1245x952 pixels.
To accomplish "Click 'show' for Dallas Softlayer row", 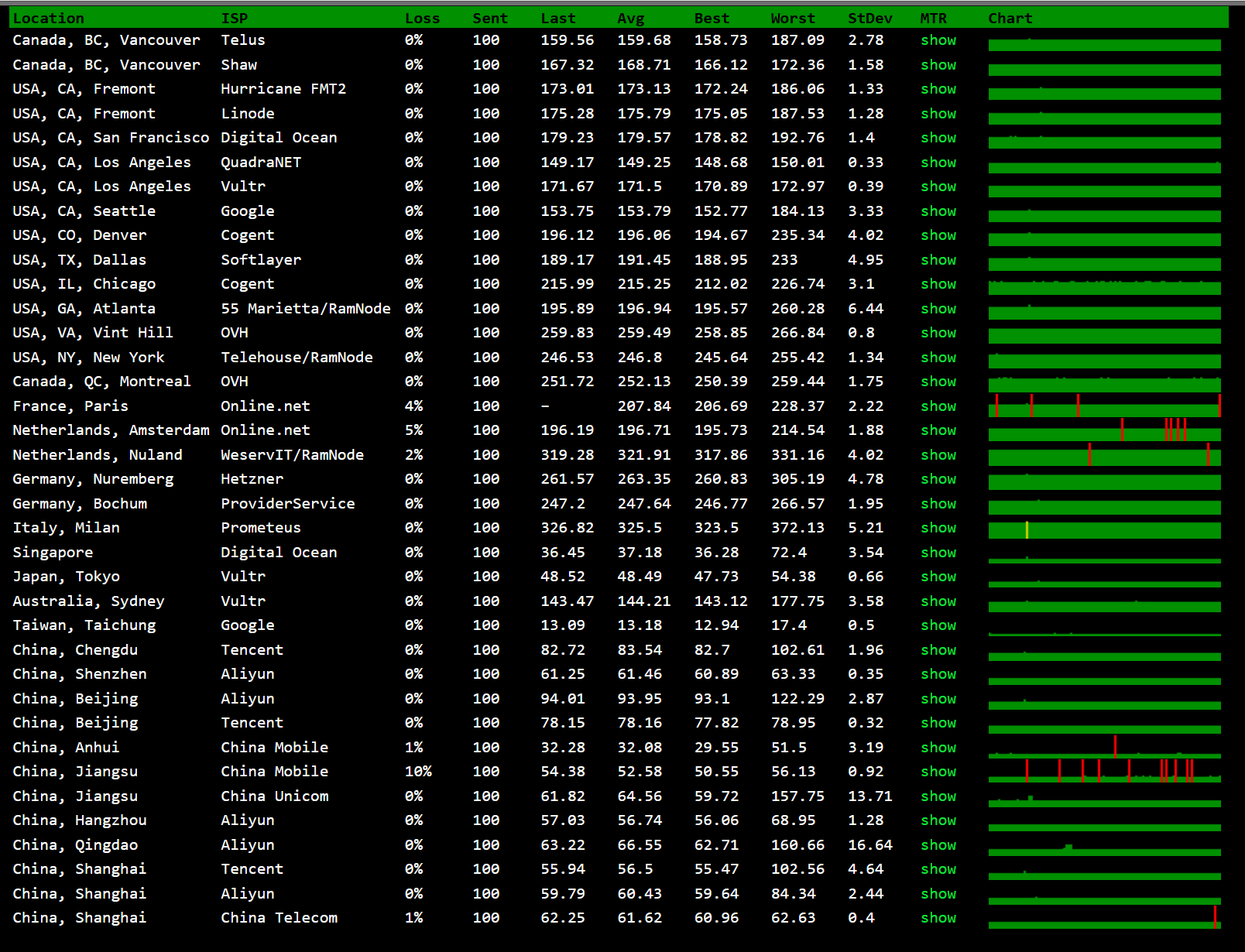I will pyautogui.click(x=938, y=260).
